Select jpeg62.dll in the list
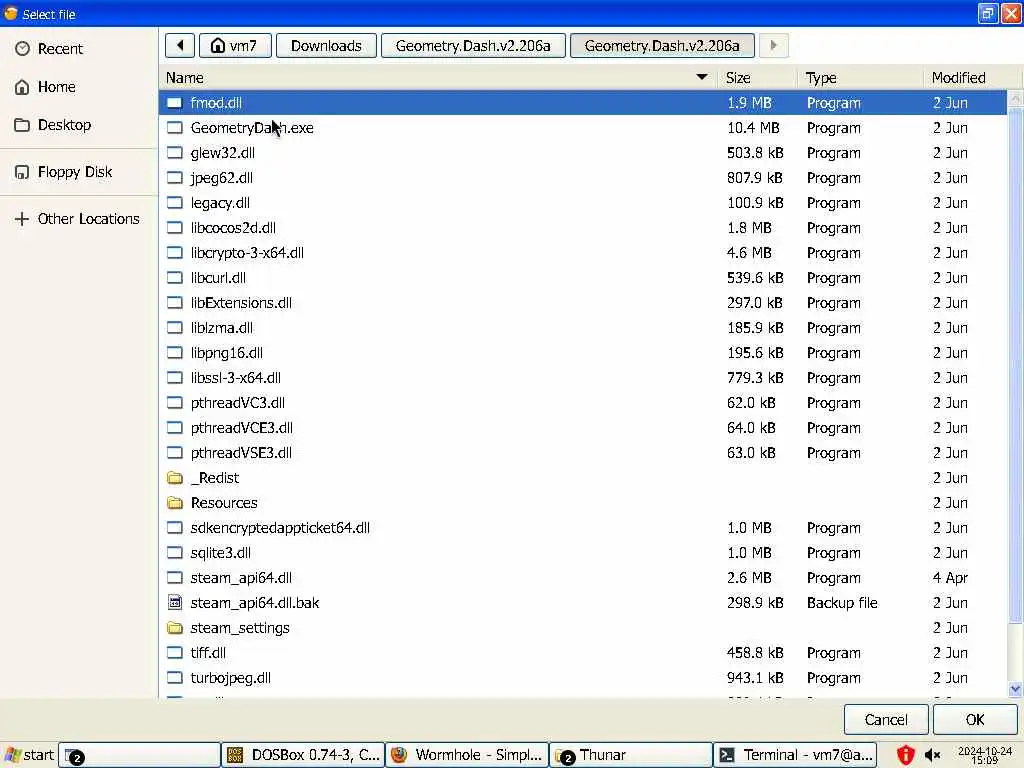The width and height of the screenshot is (1024, 768). pos(583,178)
